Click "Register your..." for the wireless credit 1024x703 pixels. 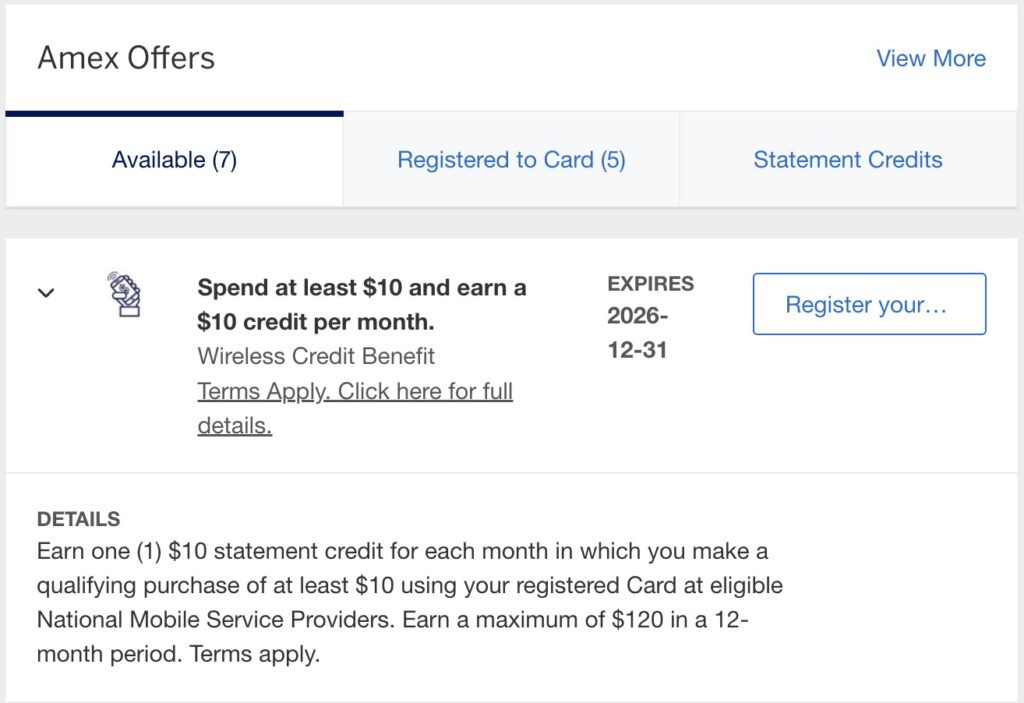868,304
